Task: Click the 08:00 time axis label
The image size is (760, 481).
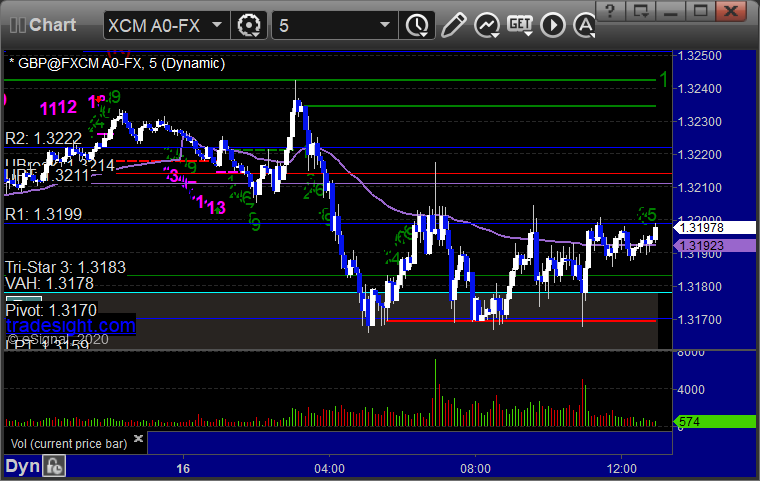Action: 475,469
